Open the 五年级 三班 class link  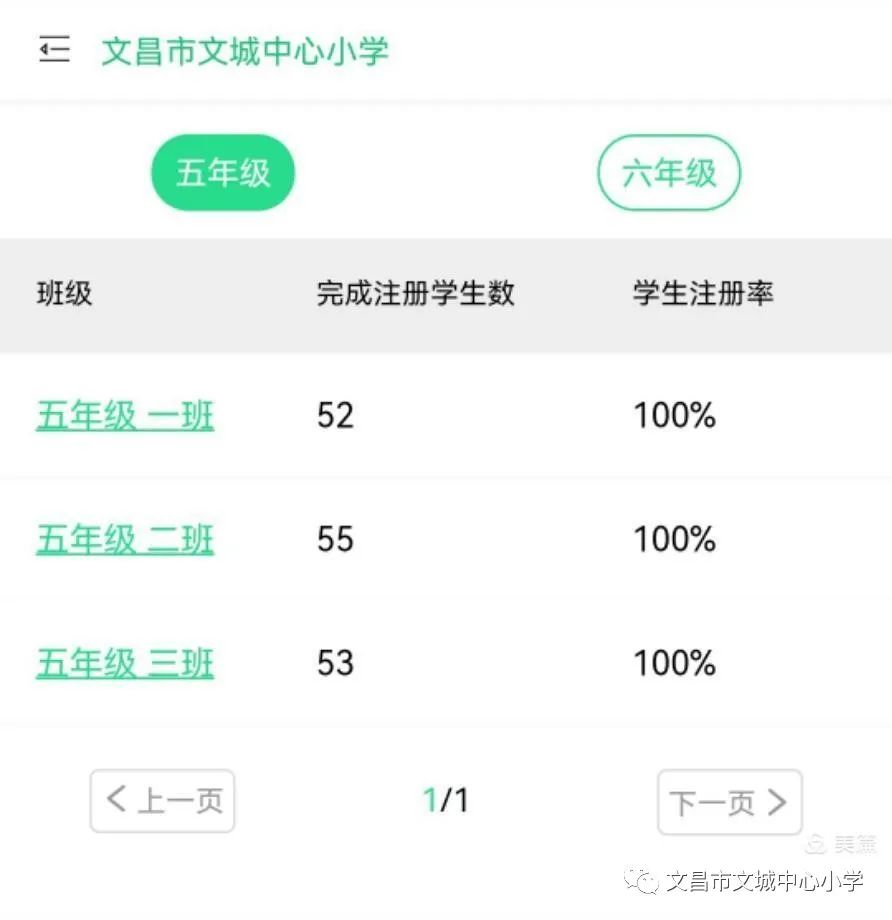tap(125, 664)
